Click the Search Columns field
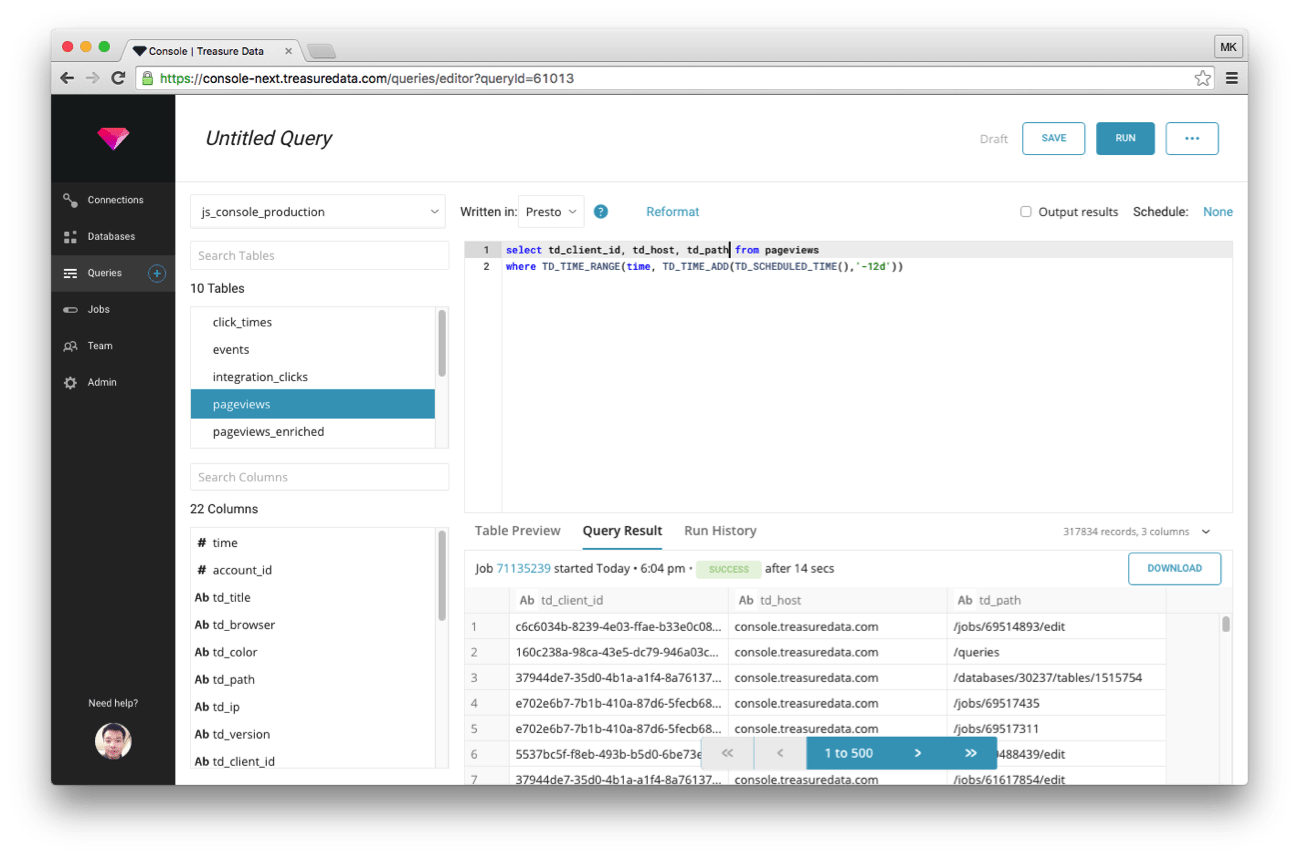Image resolution: width=1300 pixels, height=858 pixels. pyautogui.click(x=320, y=478)
